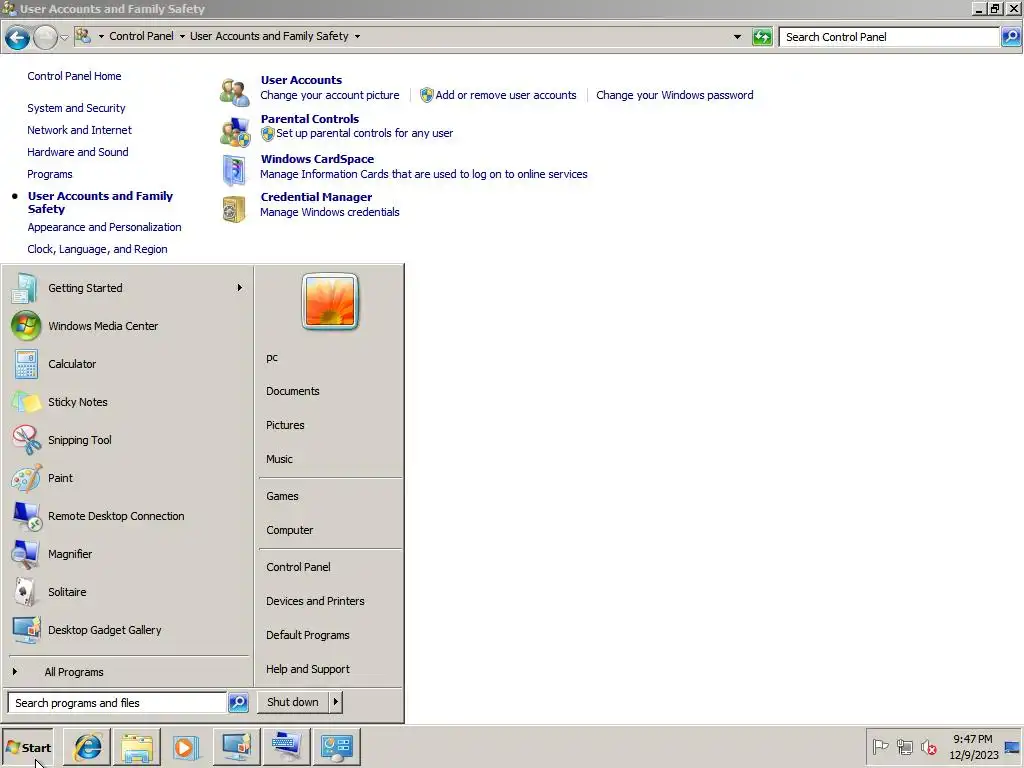Go to Appearance and Personalization category

click(x=104, y=227)
